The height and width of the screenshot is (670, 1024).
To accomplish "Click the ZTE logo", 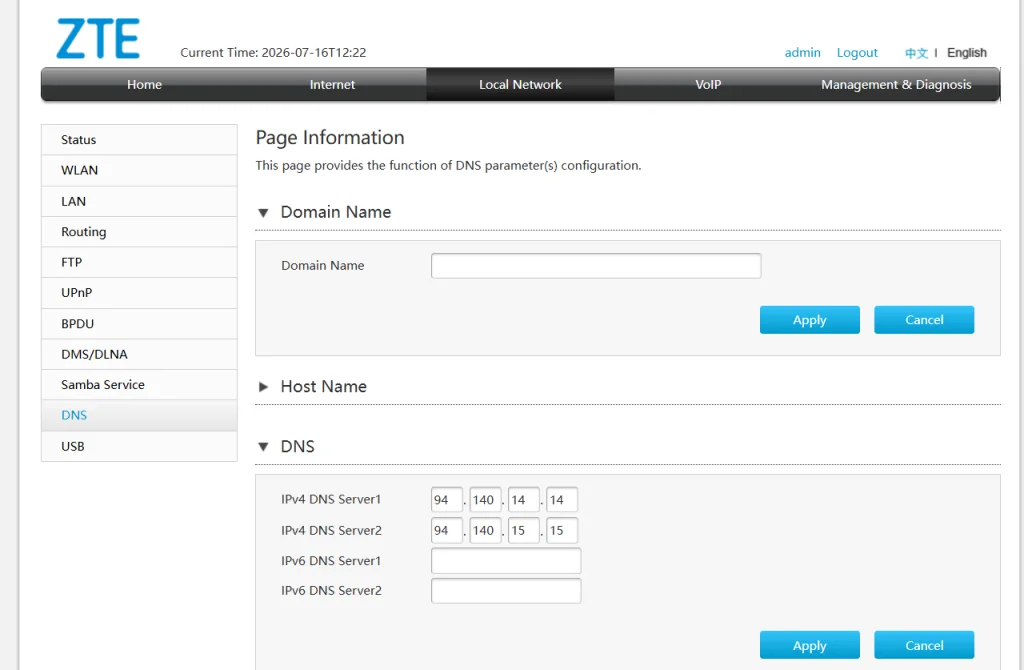I will (98, 39).
